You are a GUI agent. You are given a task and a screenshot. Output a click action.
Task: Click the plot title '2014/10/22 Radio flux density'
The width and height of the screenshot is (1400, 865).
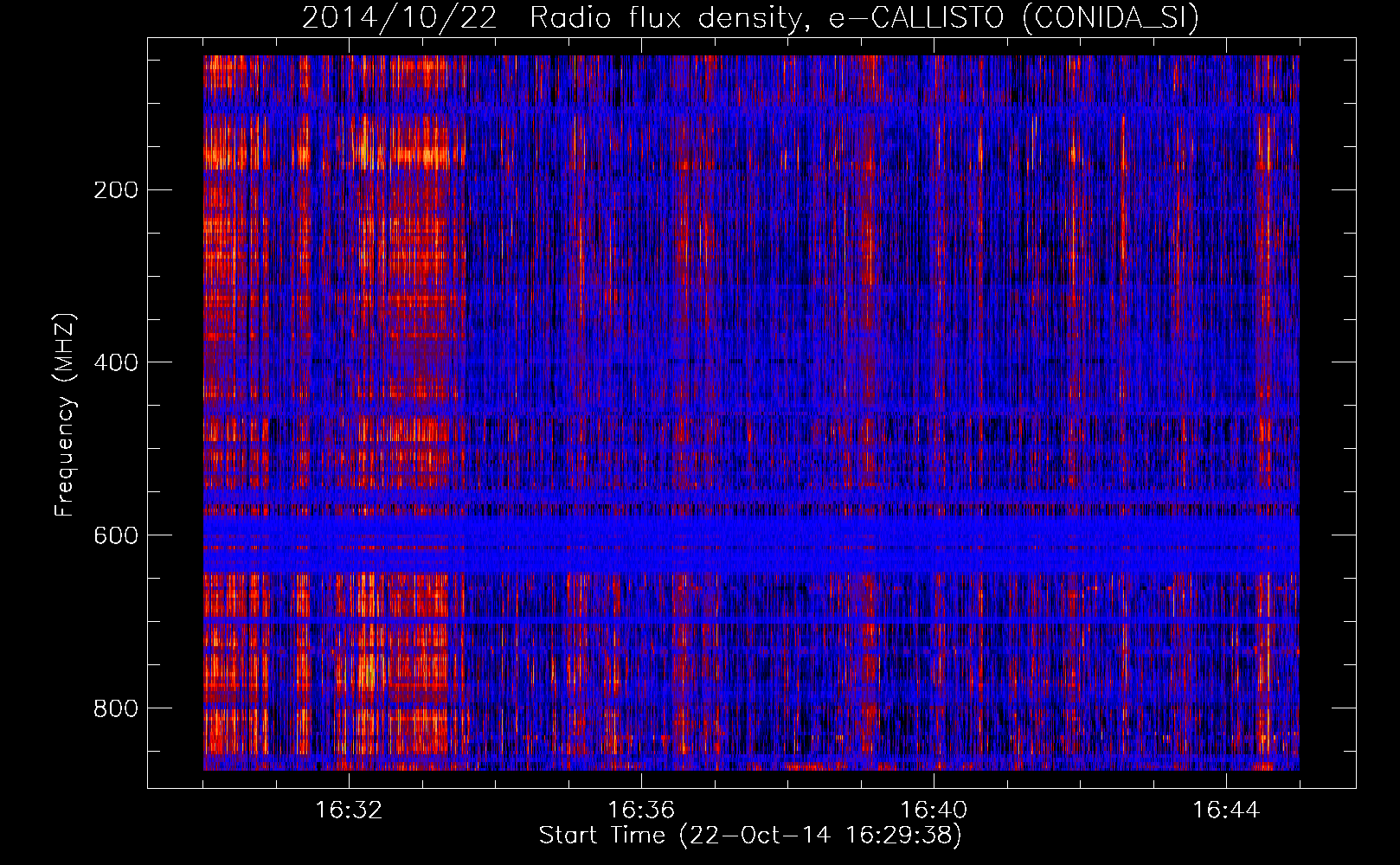[x=750, y=18]
